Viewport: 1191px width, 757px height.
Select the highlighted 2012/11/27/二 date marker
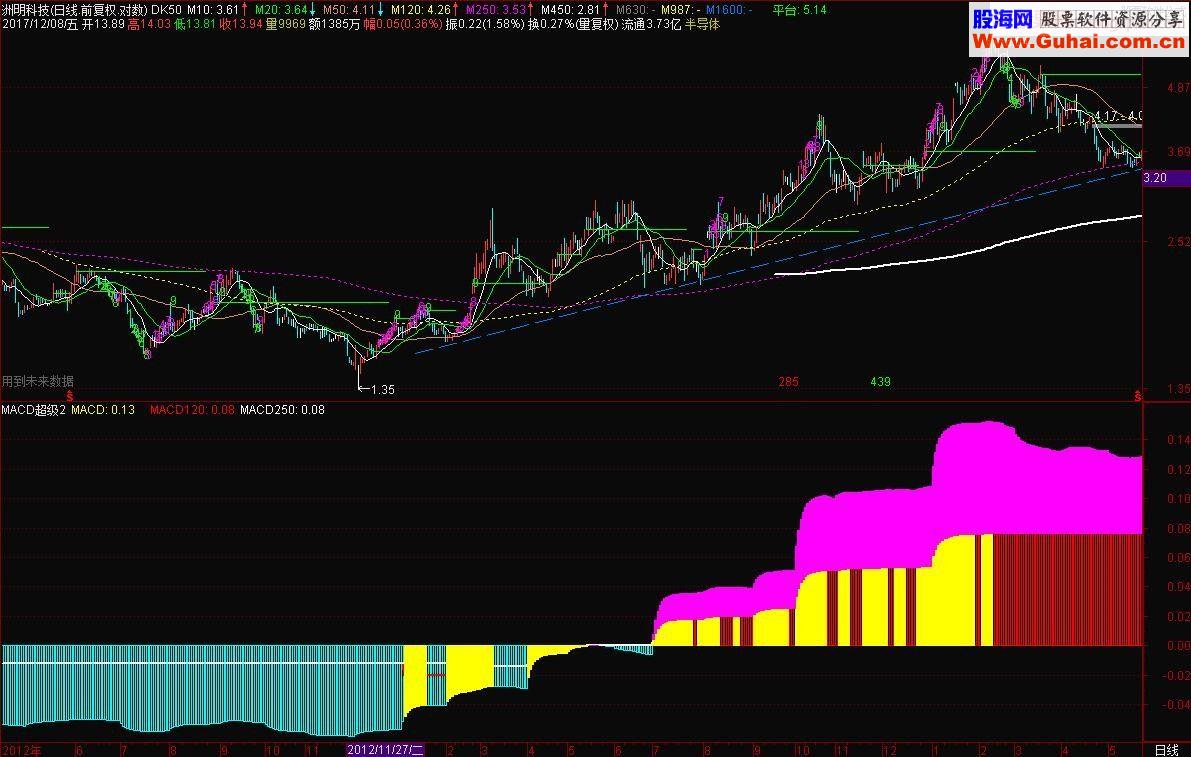385,749
